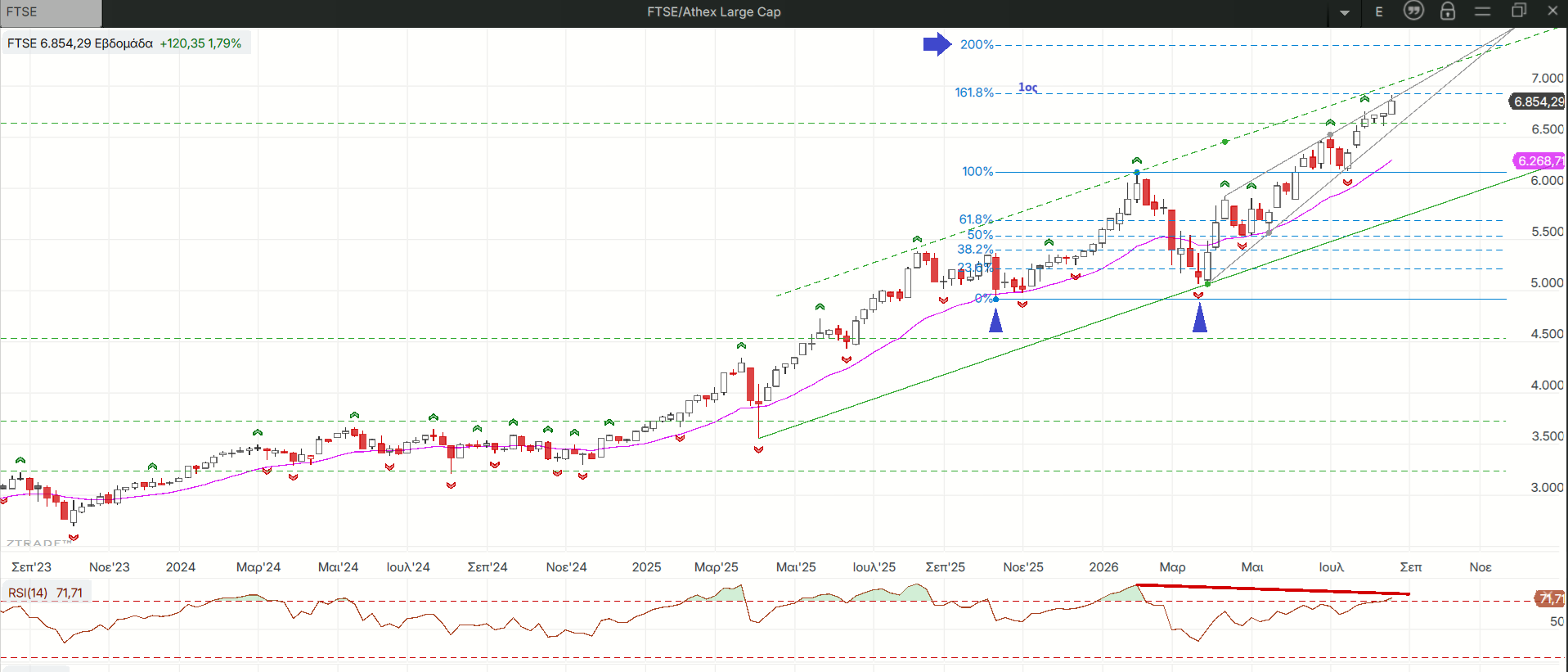Screen dimensions: 1568x672
Task: Click the RSI 71,7 value tag
Action: click(x=1551, y=599)
